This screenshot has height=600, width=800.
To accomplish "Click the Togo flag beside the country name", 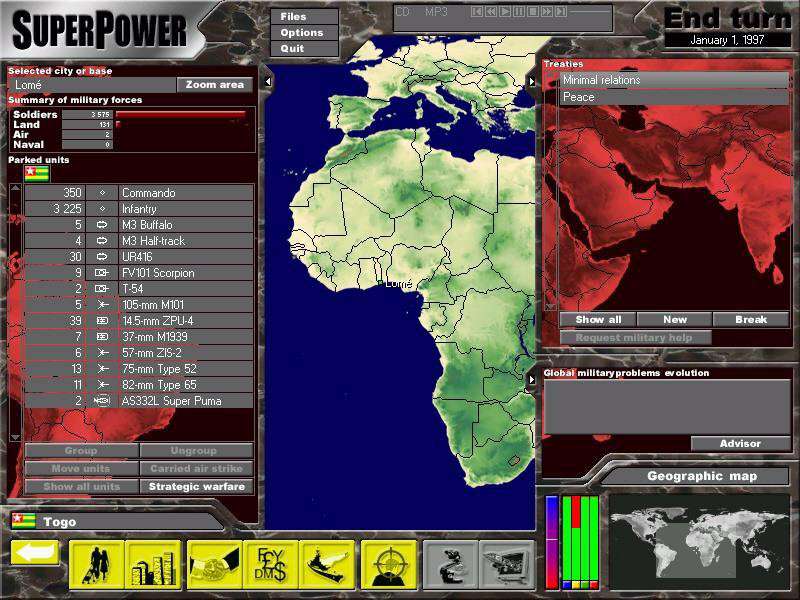I will tap(24, 520).
